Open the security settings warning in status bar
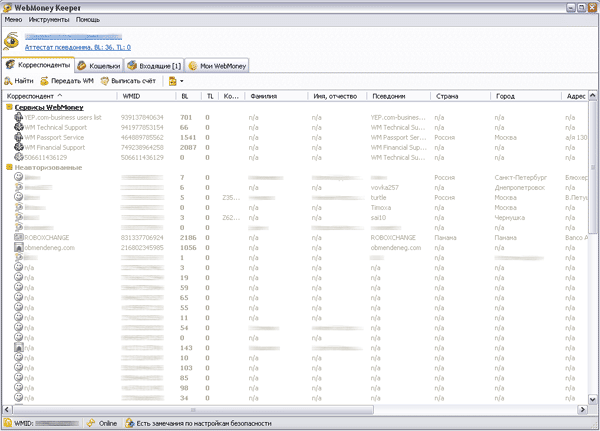The height and width of the screenshot is (431, 600). (199, 423)
